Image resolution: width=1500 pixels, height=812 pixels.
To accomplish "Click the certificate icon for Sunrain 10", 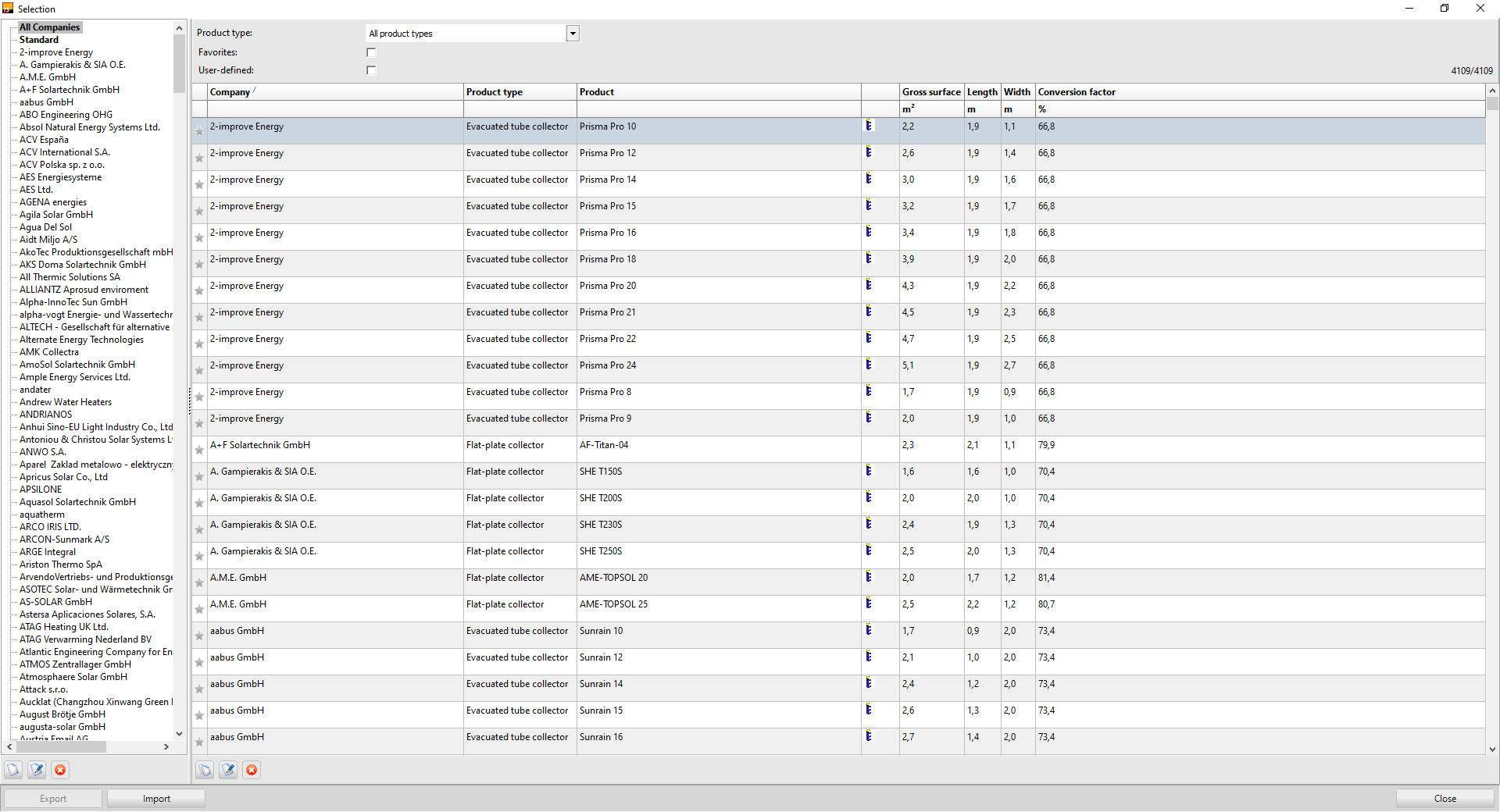I will point(868,630).
